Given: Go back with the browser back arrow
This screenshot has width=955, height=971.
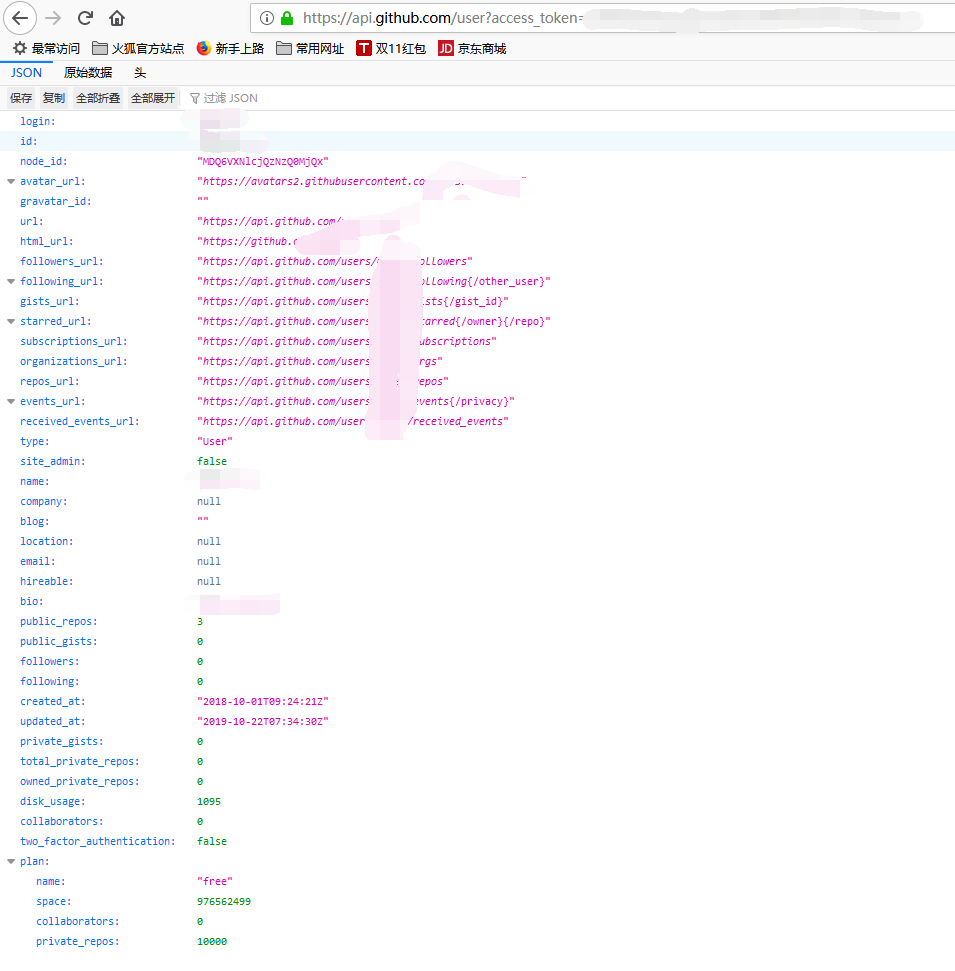Looking at the screenshot, I should pos(20,18).
